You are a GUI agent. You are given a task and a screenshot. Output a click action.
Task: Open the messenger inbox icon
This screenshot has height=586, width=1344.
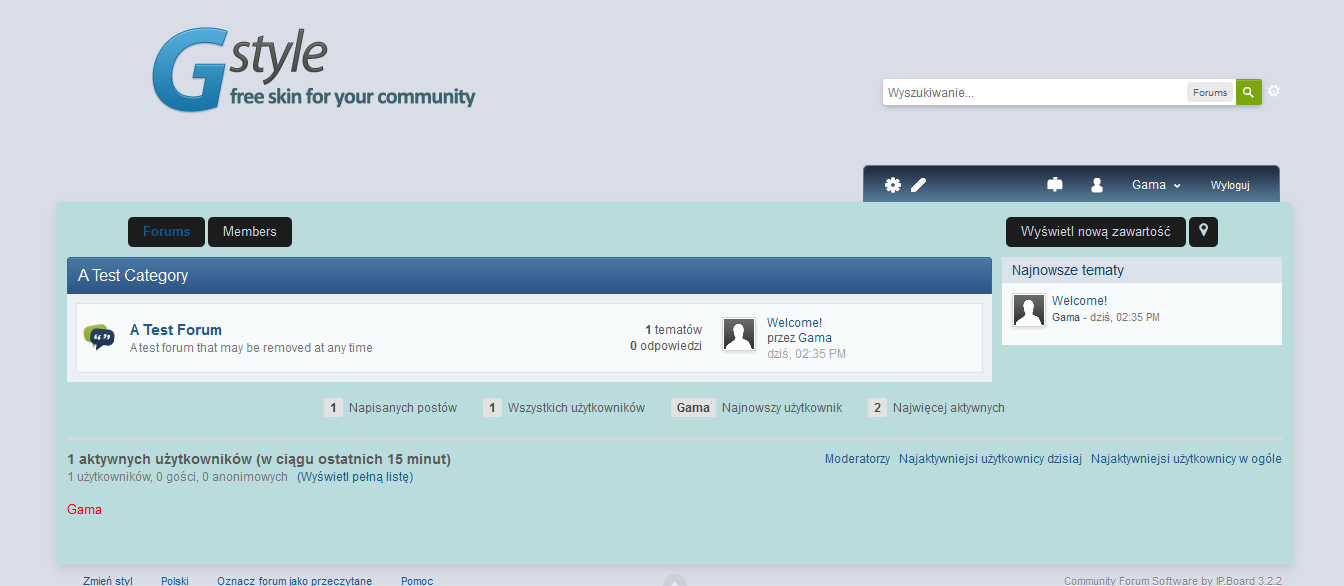coord(1054,185)
